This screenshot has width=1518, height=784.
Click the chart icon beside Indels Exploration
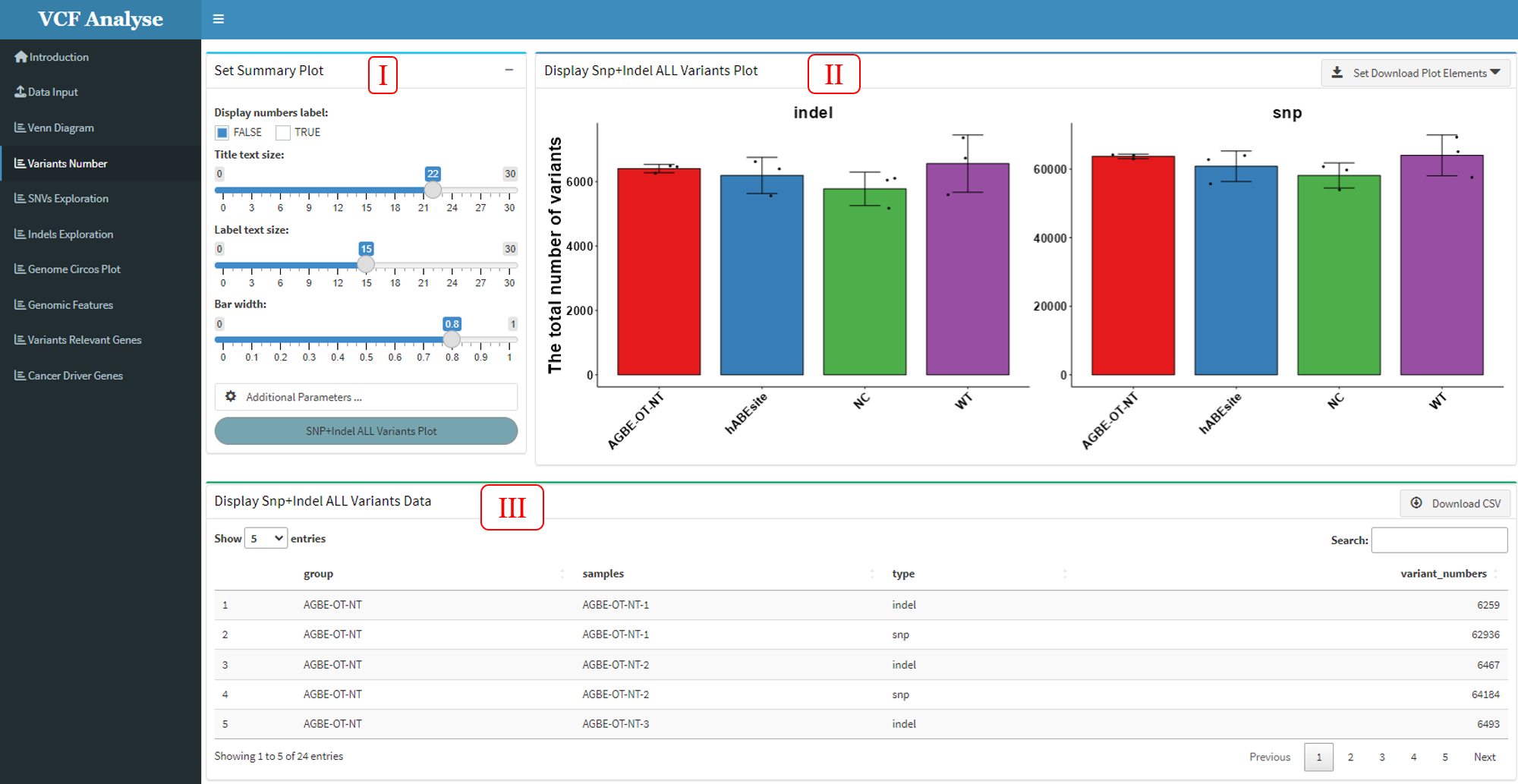20,234
